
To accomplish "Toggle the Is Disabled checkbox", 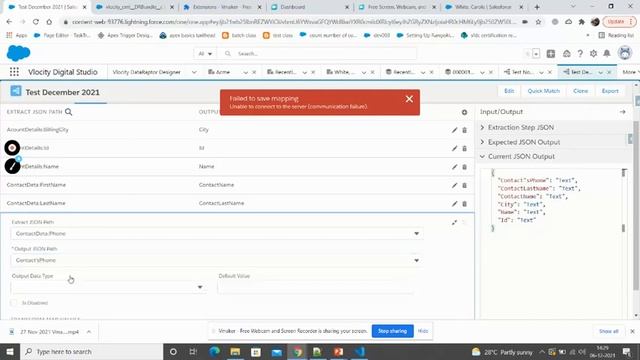I will [x=13, y=303].
